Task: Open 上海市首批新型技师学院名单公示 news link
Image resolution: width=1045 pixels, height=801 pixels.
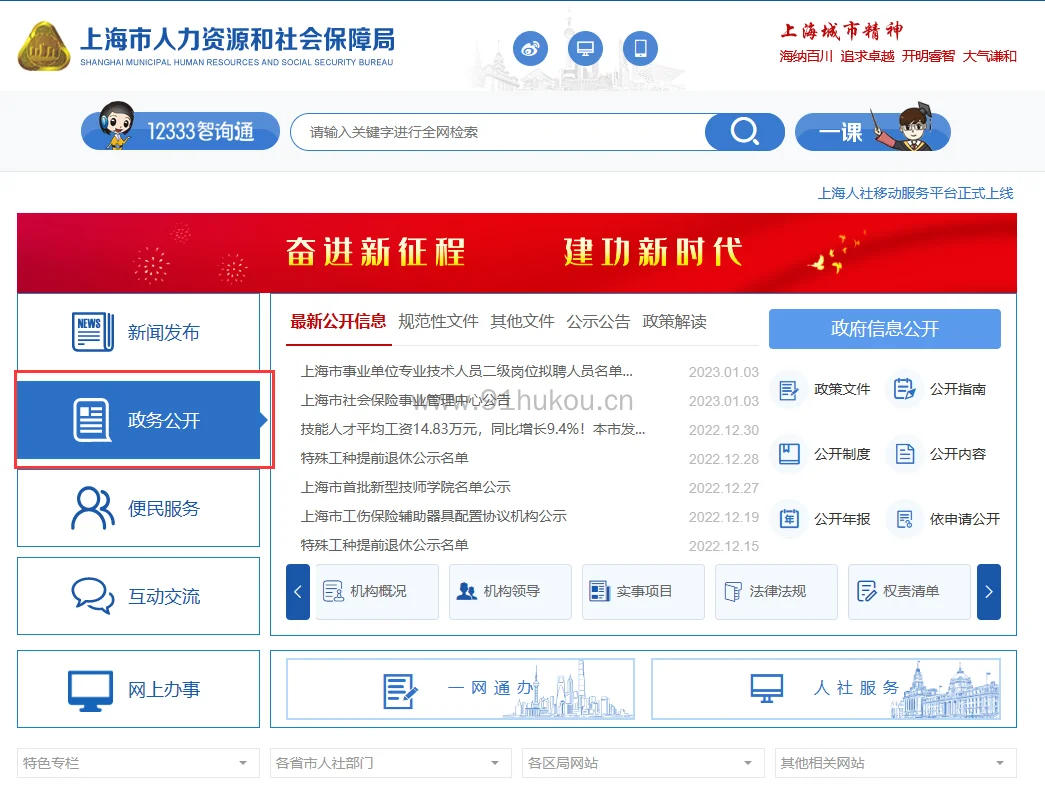Action: click(405, 487)
